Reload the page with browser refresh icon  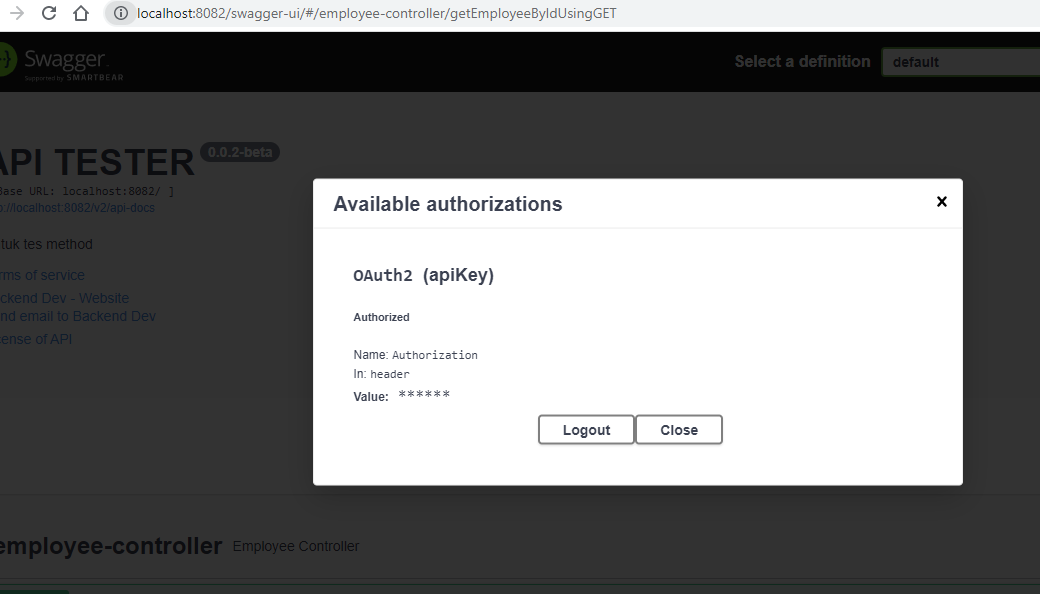[x=49, y=13]
